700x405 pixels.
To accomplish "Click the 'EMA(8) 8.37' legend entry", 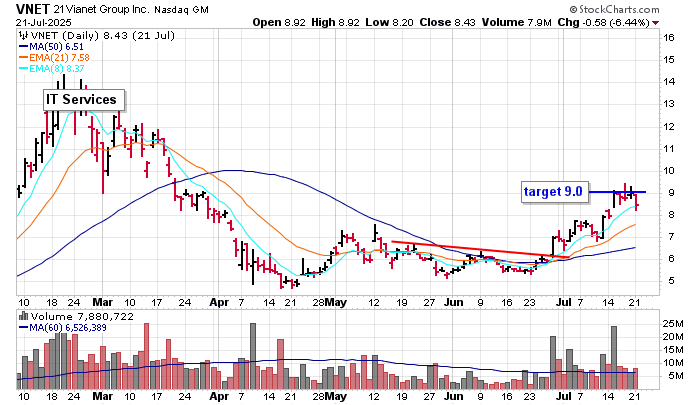I will pyautogui.click(x=51, y=68).
